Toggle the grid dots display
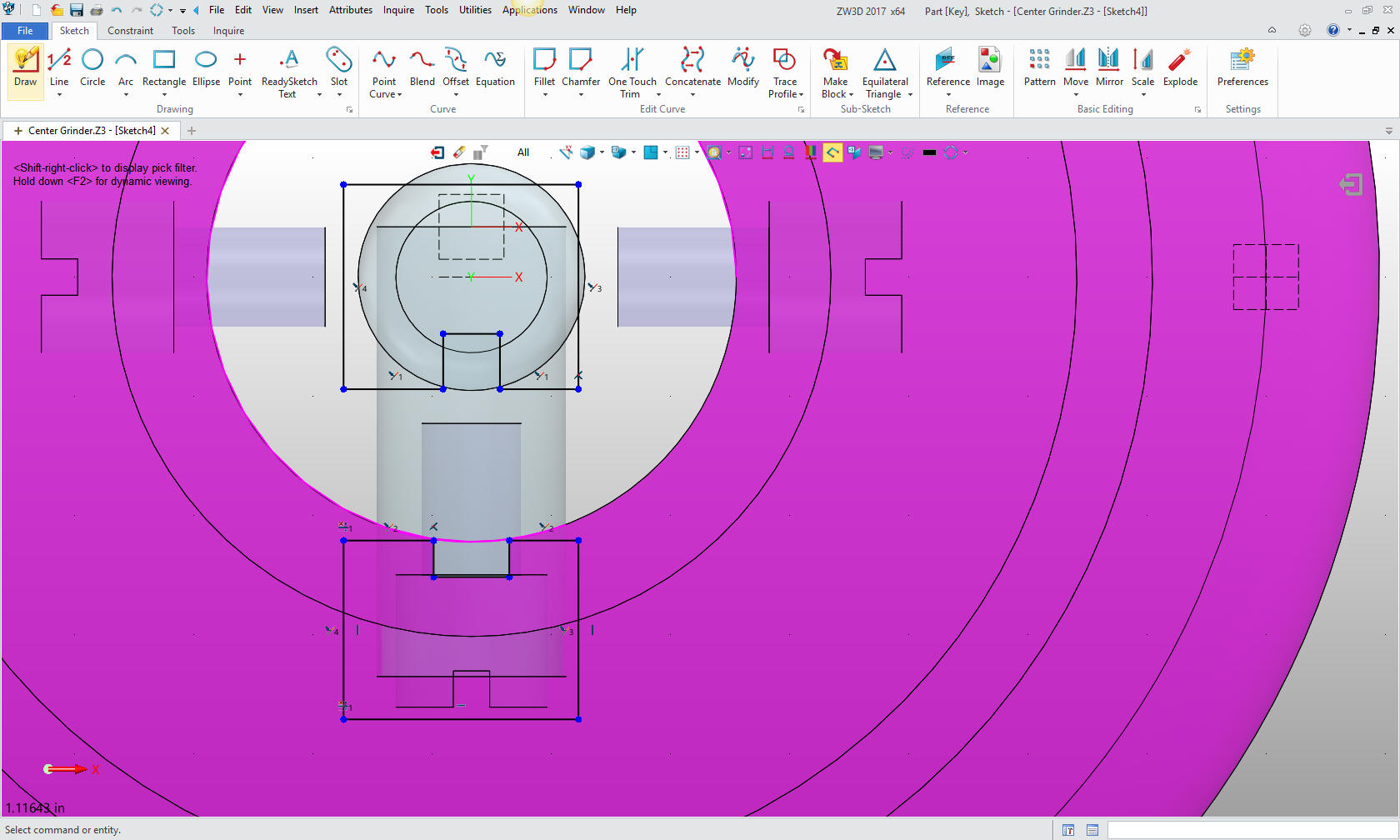 point(682,152)
